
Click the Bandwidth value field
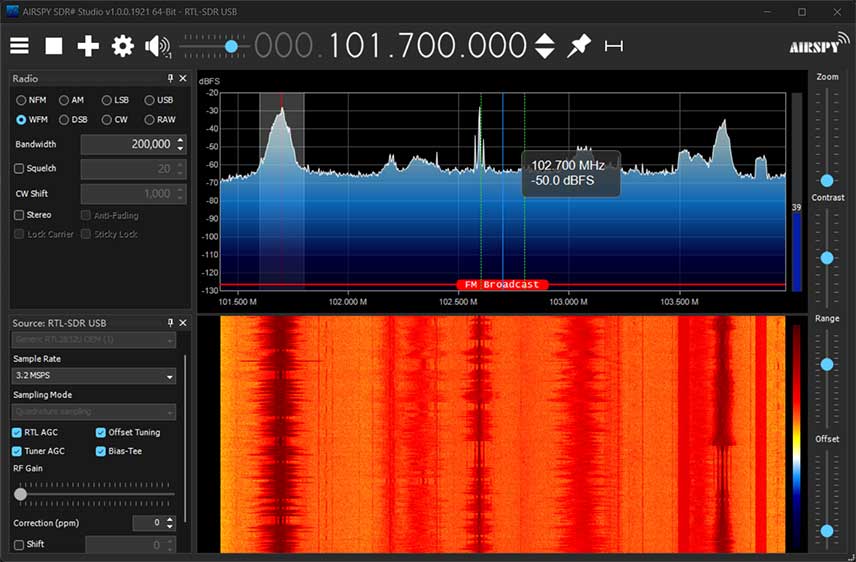point(127,144)
